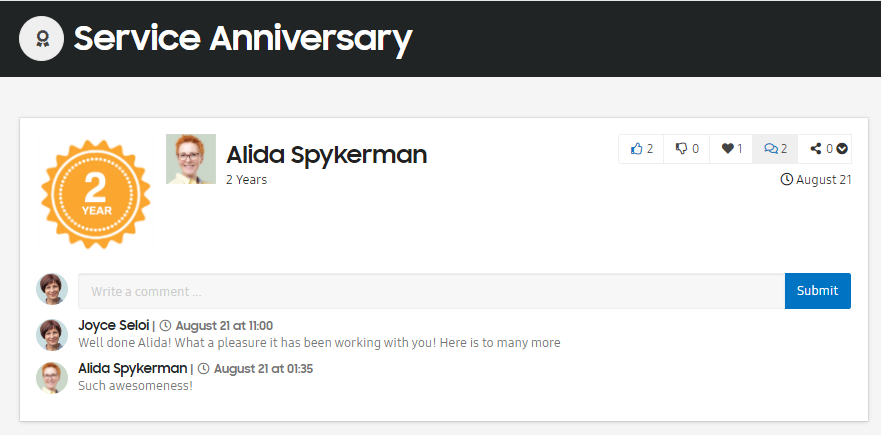Click the Alida Spykerman name heading
881x435 pixels.
click(326, 155)
